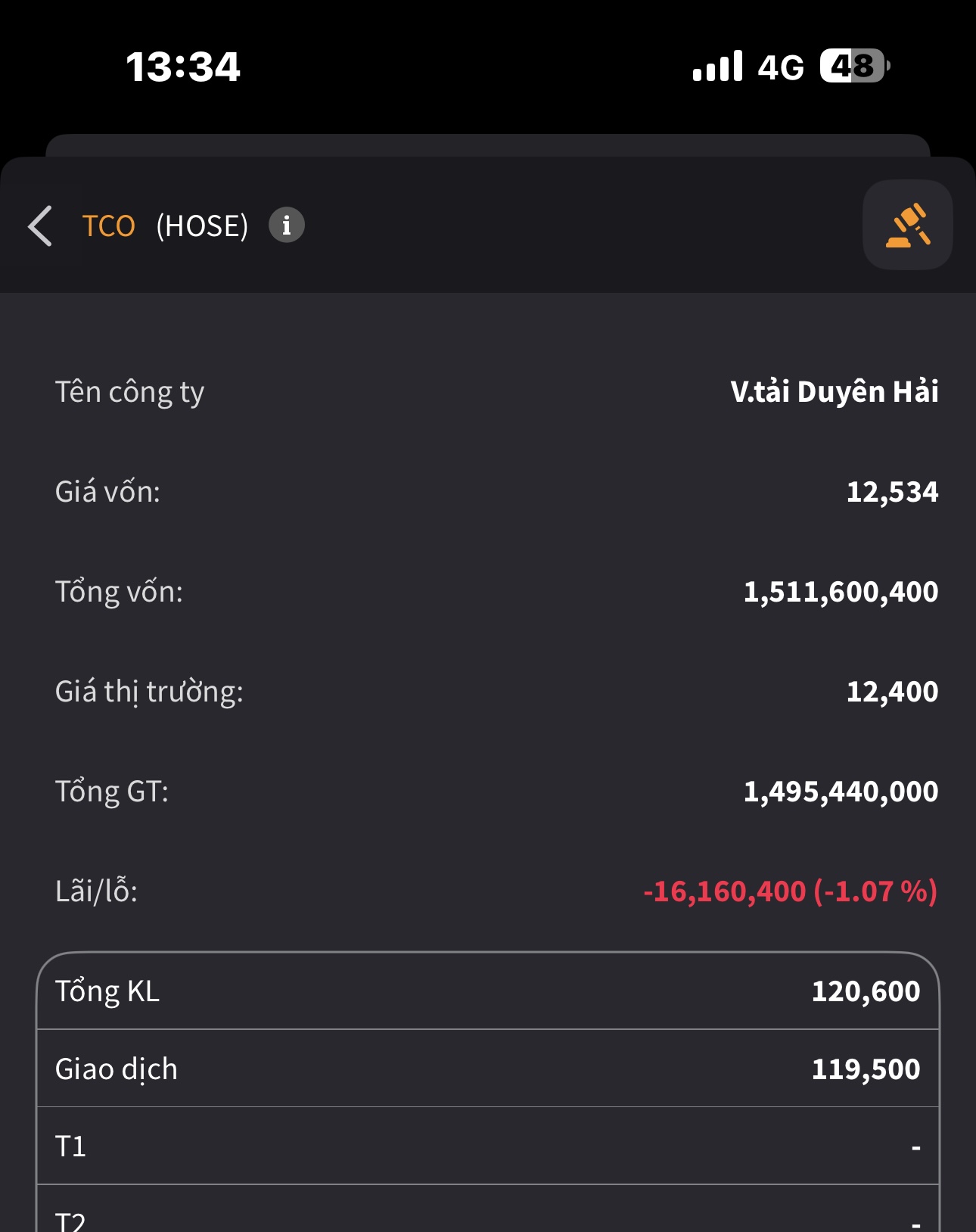This screenshot has height=1232, width=976.
Task: Tap the back chevron arrow
Action: click(x=41, y=226)
